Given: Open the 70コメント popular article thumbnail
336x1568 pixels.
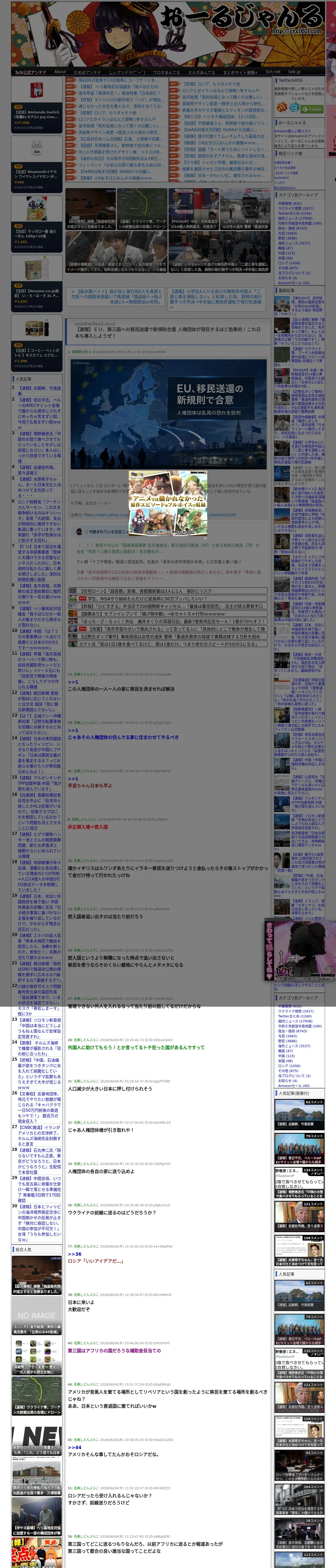Looking at the screenshot, I should [x=299, y=1533].
